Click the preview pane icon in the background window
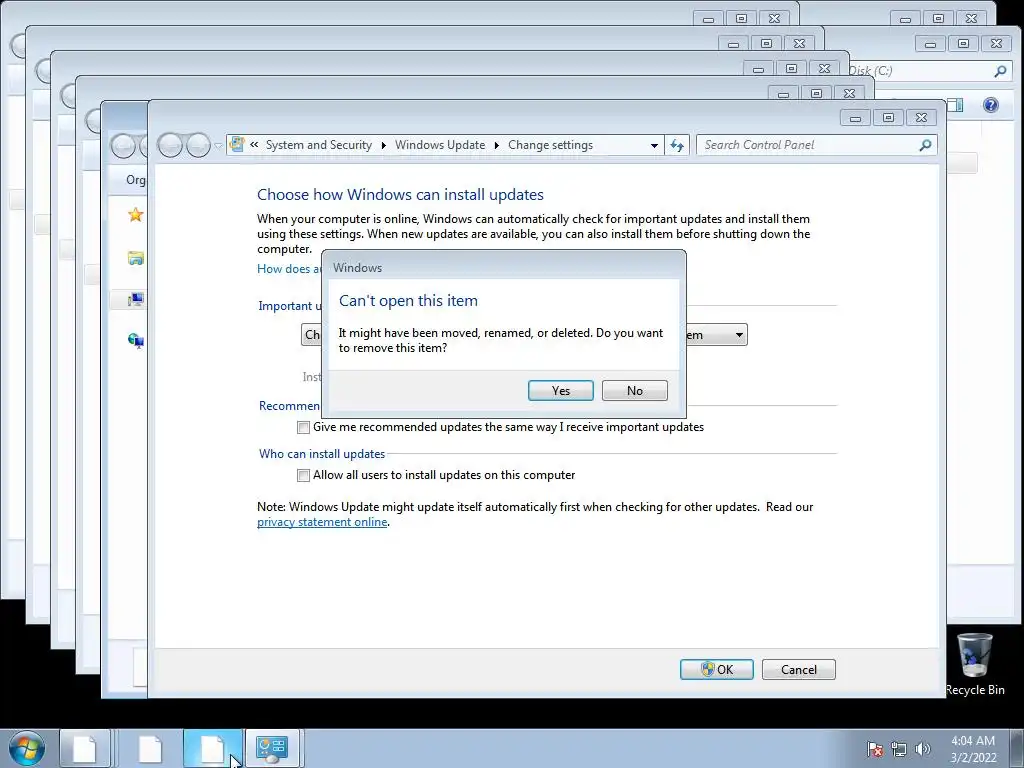 955,105
